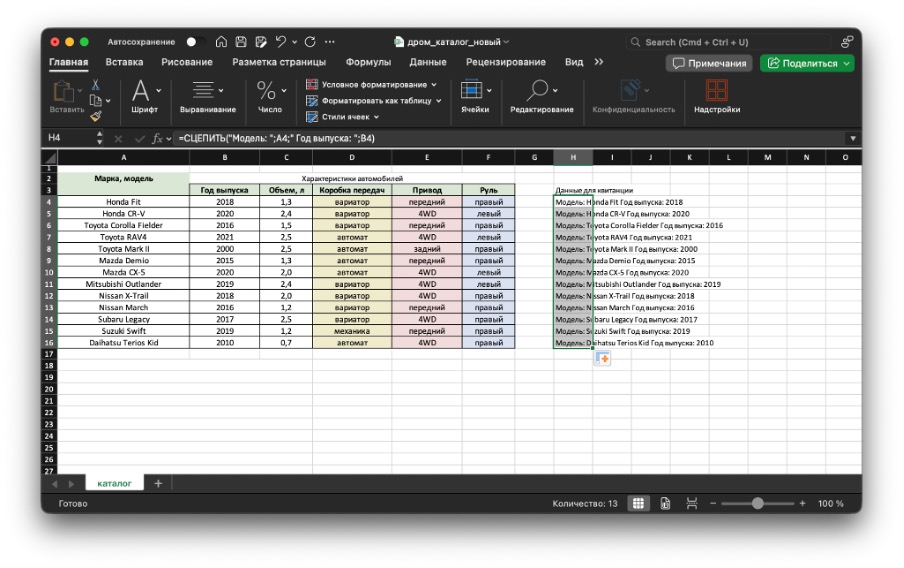
Task: Show more ribbon tabs chevron
Action: 598,62
